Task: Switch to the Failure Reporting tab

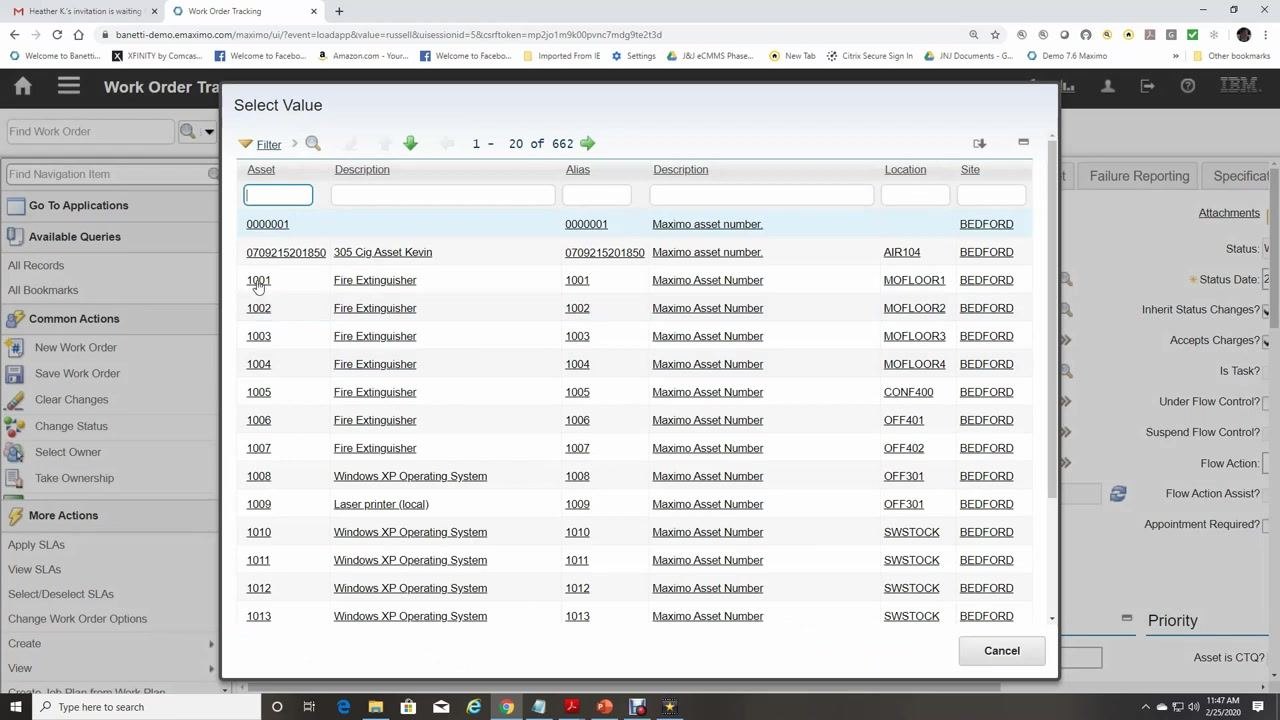Action: 1139,176
